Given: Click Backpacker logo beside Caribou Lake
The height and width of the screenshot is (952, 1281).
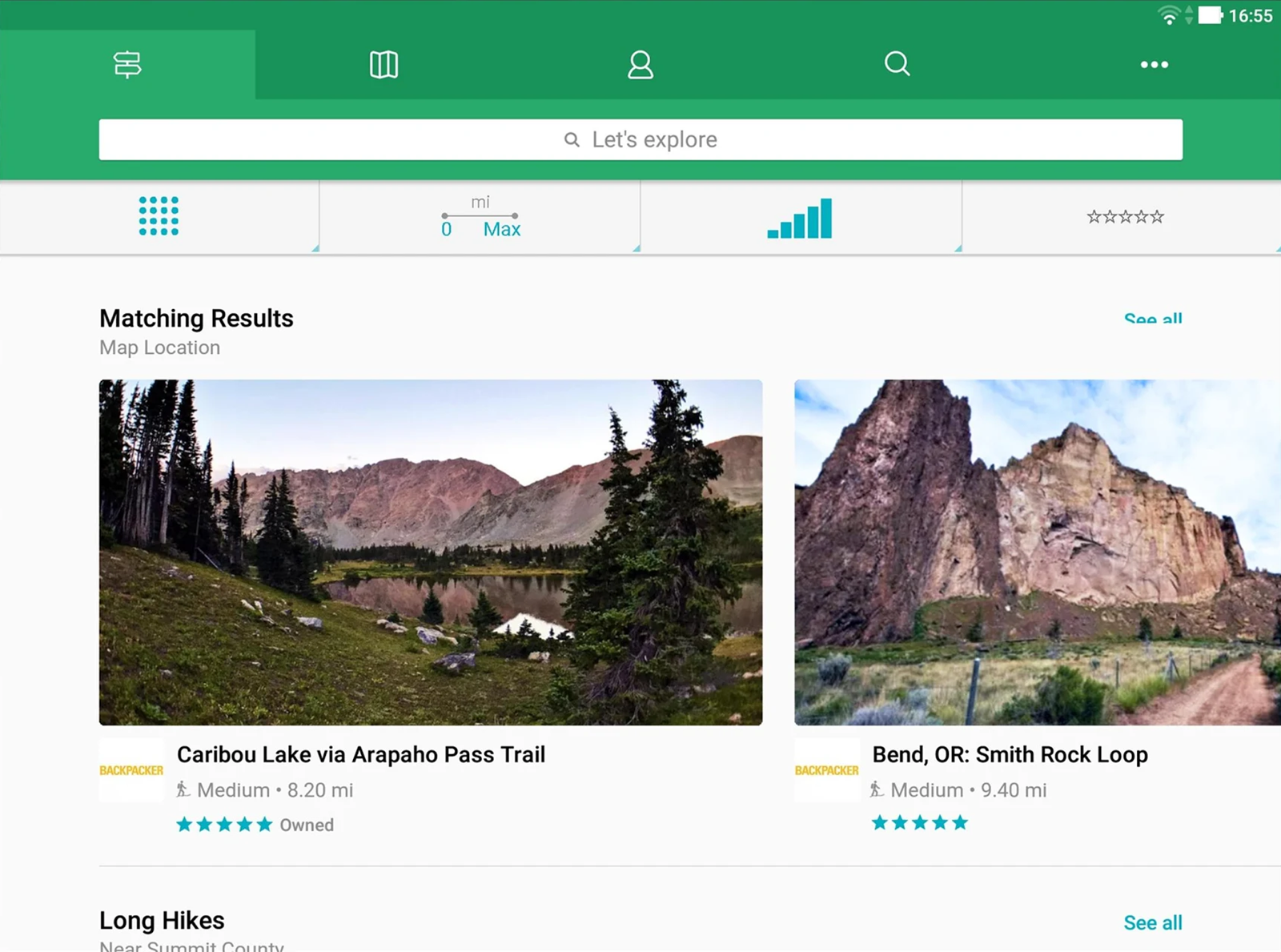Looking at the screenshot, I should tap(131, 770).
